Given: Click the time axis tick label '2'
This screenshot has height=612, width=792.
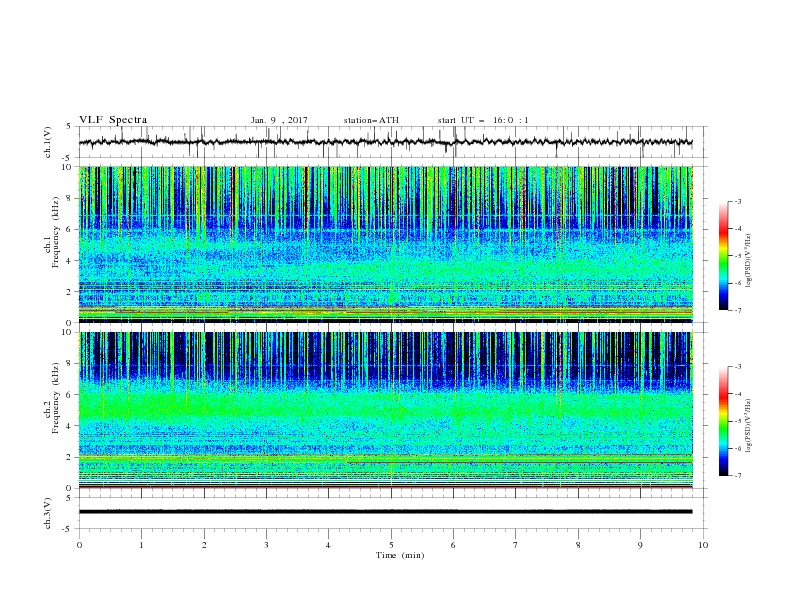Looking at the screenshot, I should pyautogui.click(x=204, y=545).
